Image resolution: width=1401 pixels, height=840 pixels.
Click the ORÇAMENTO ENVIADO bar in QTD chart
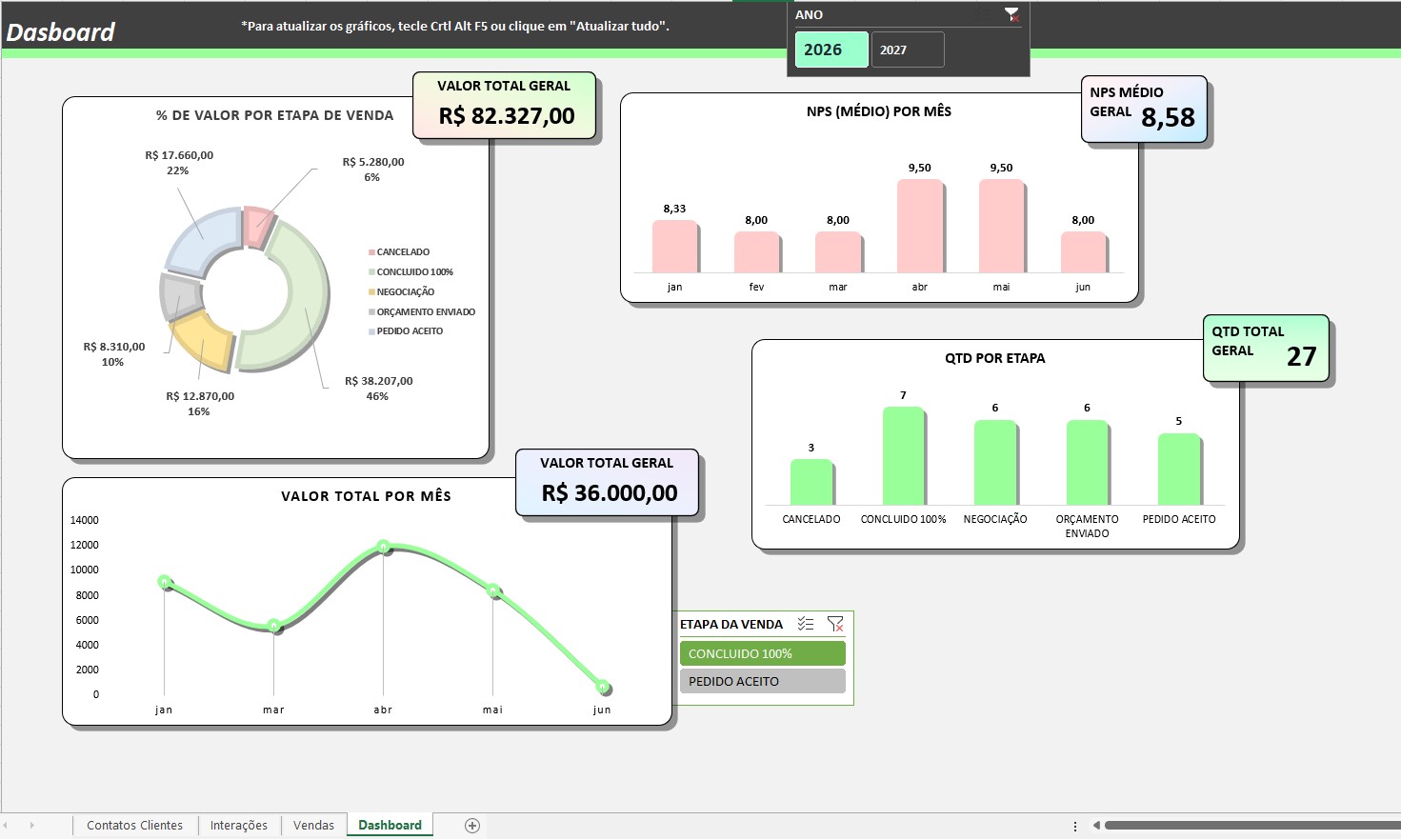pyautogui.click(x=1088, y=463)
